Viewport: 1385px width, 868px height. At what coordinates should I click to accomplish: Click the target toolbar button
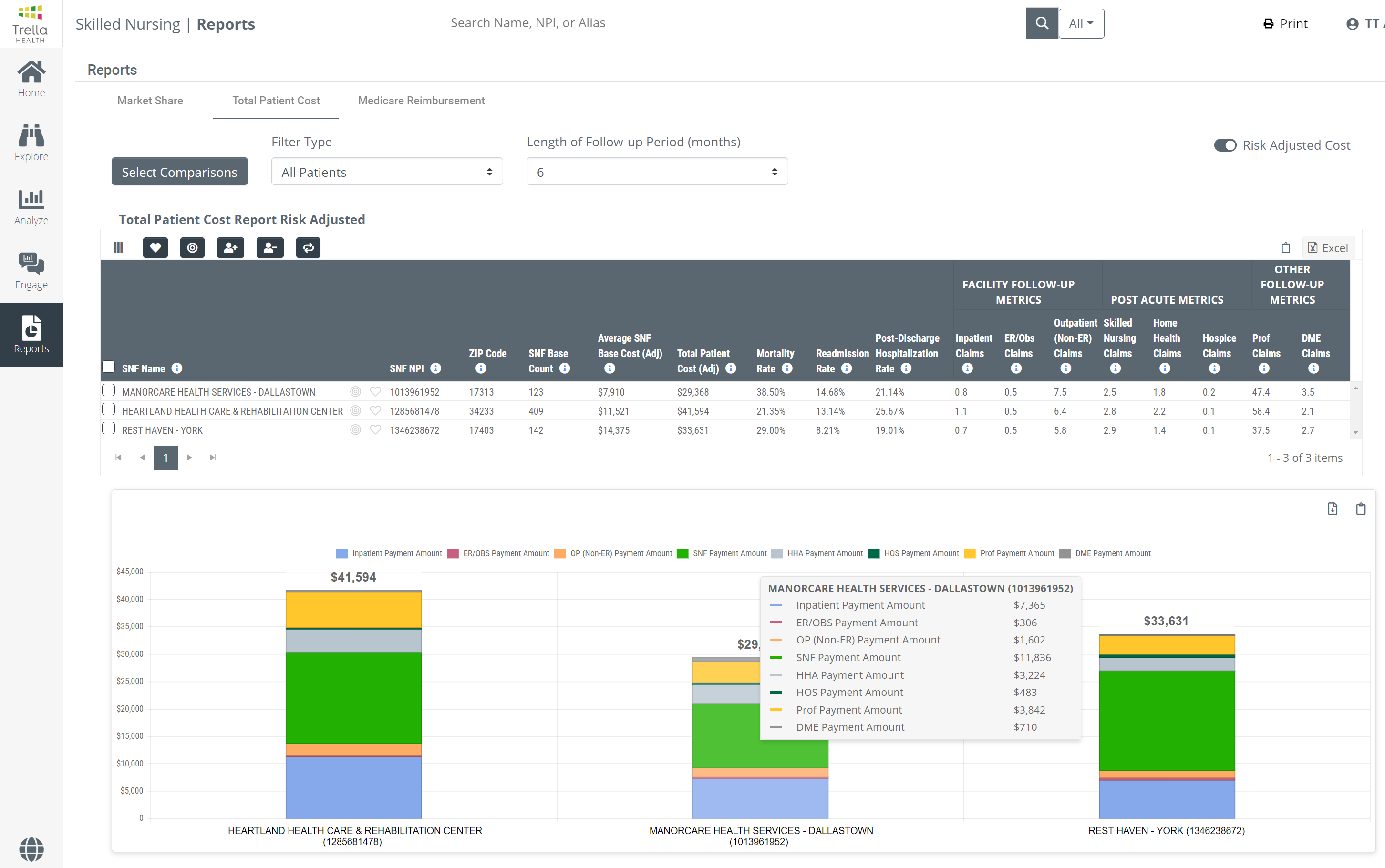point(192,247)
